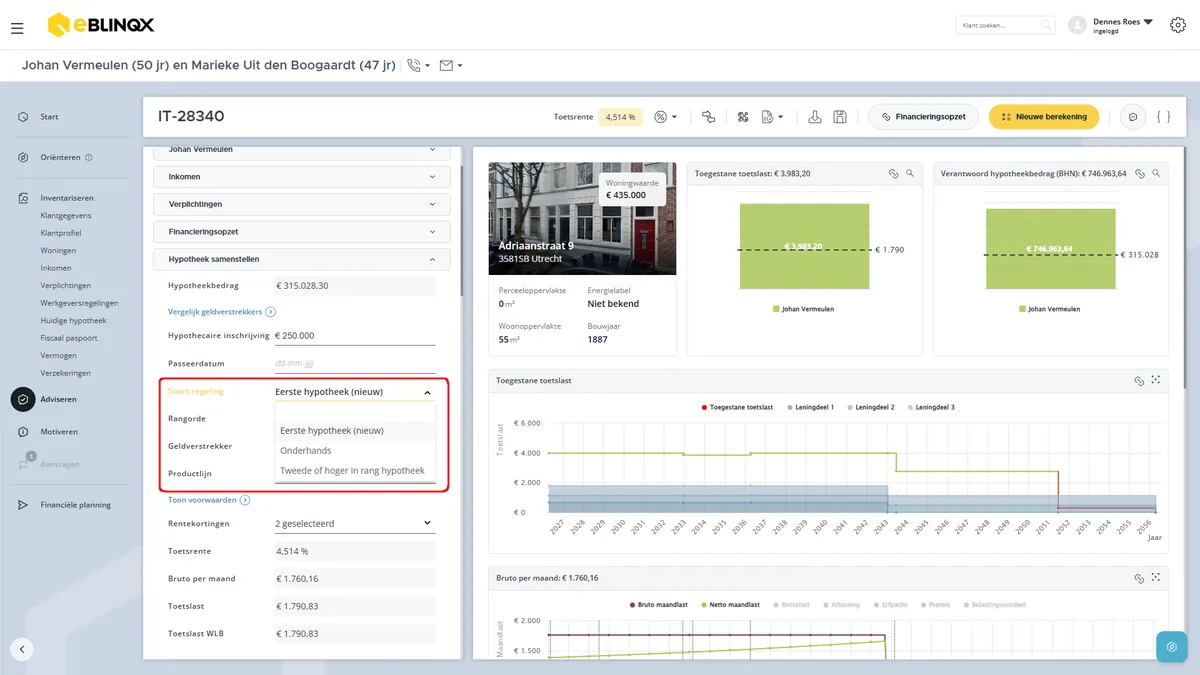This screenshot has height=675, width=1200.
Task: Open the hamburger menu icon
Action: [17, 29]
